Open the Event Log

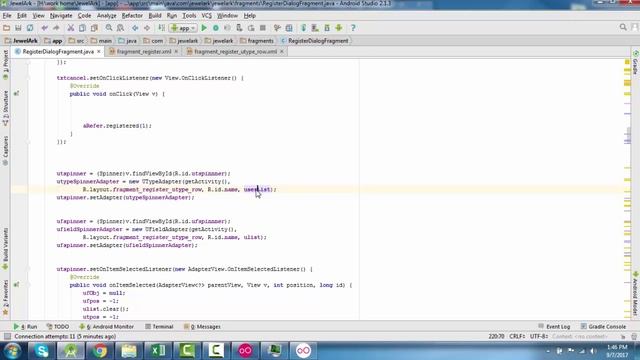click(x=554, y=327)
